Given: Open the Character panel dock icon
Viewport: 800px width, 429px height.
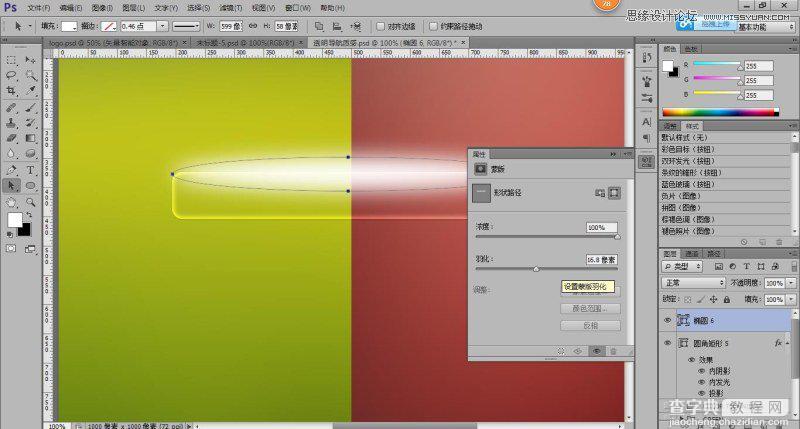Looking at the screenshot, I should pos(646,122).
